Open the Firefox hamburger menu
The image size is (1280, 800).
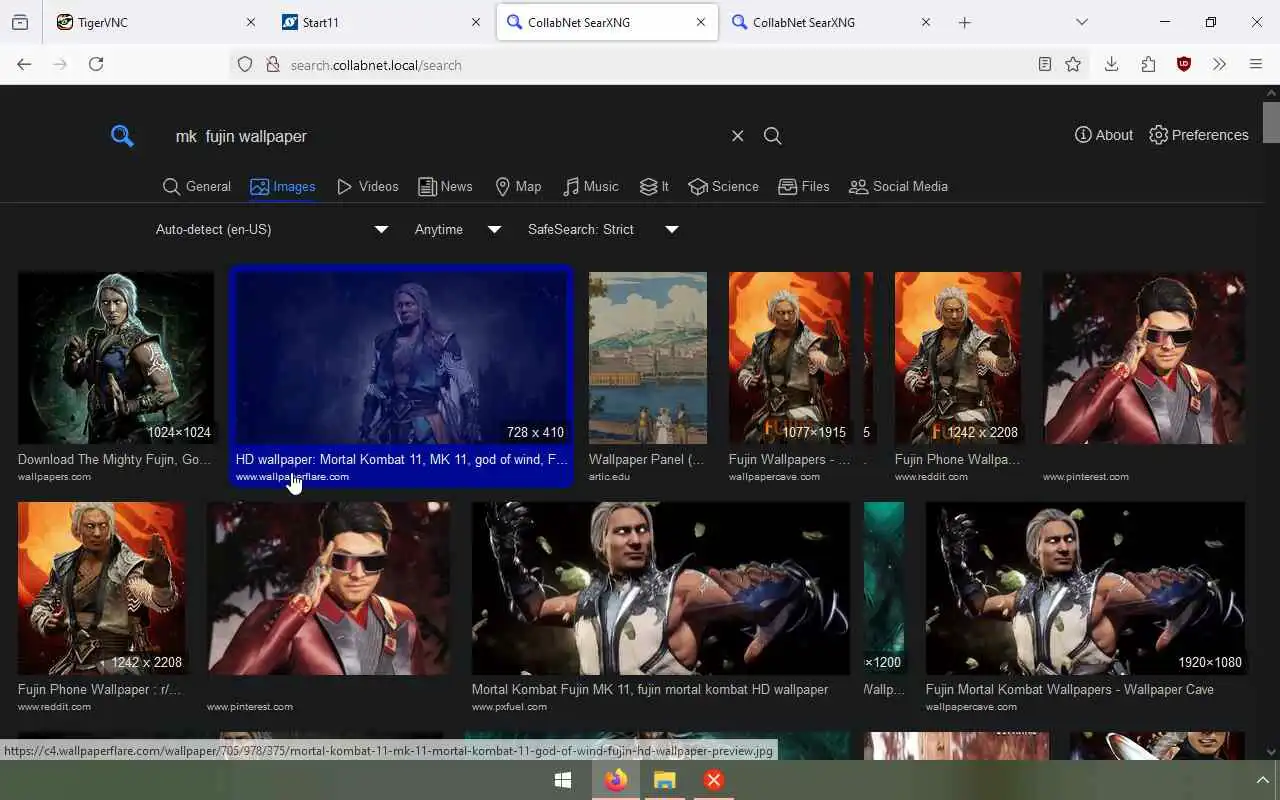[x=1256, y=64]
